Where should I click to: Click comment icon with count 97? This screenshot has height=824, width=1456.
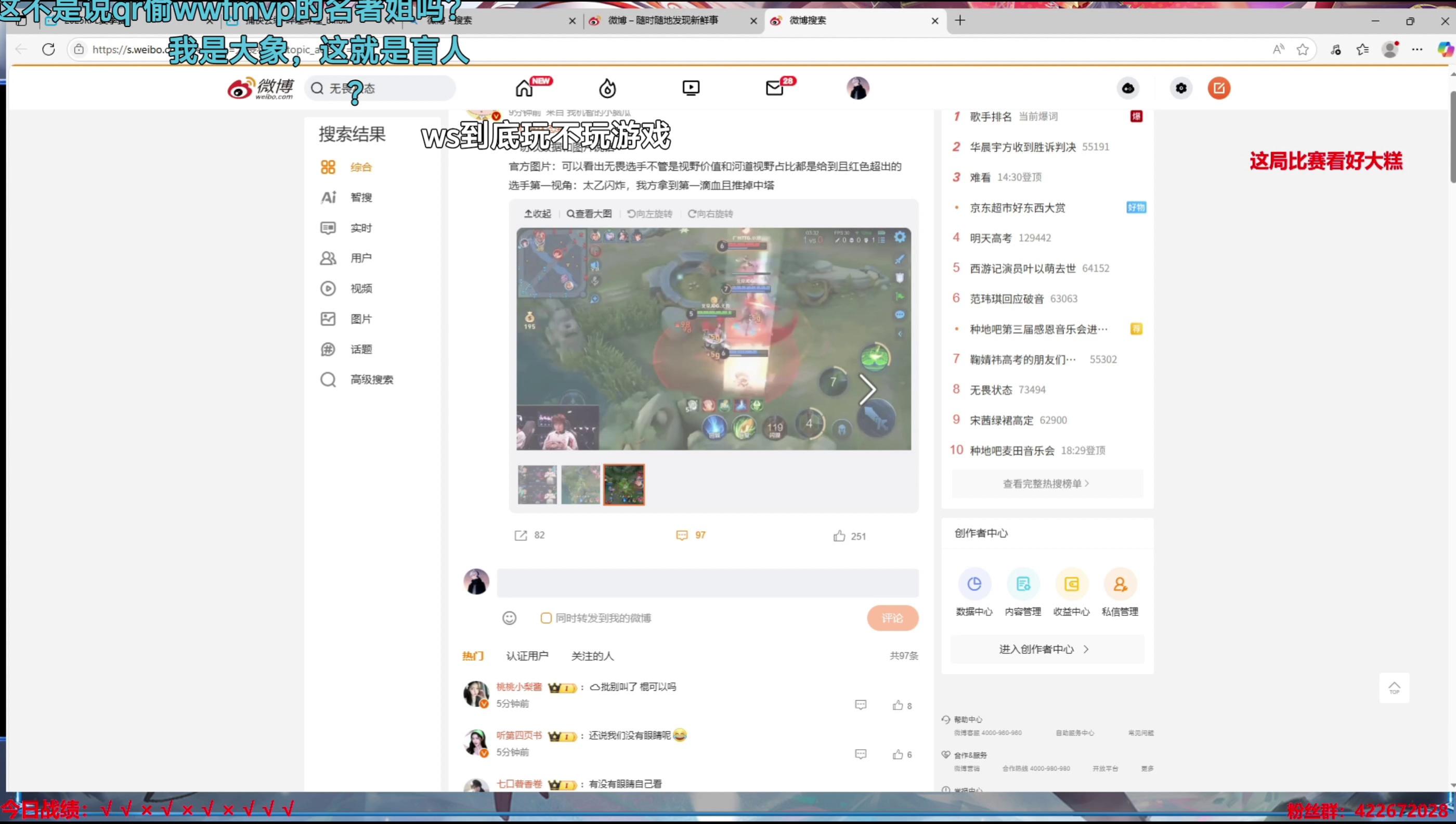click(691, 535)
